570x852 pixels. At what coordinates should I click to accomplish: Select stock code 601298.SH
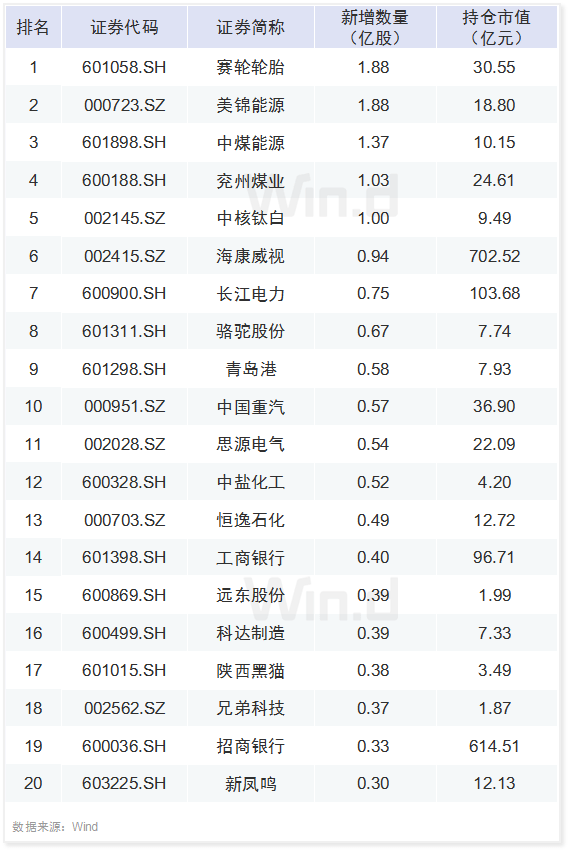[124, 369]
